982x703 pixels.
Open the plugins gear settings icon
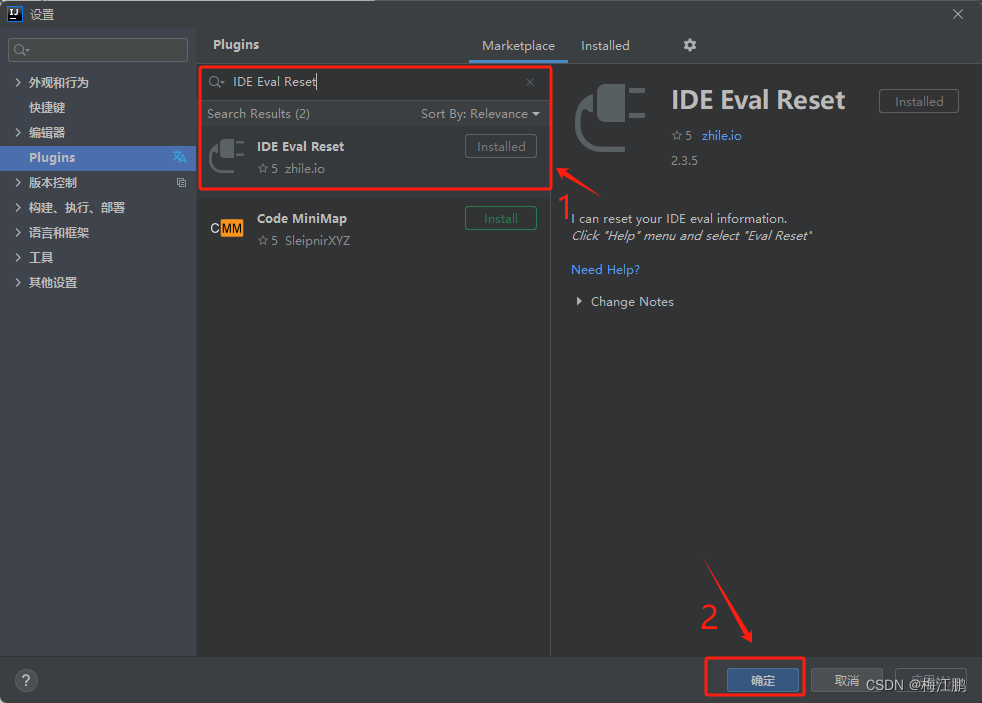tap(690, 45)
